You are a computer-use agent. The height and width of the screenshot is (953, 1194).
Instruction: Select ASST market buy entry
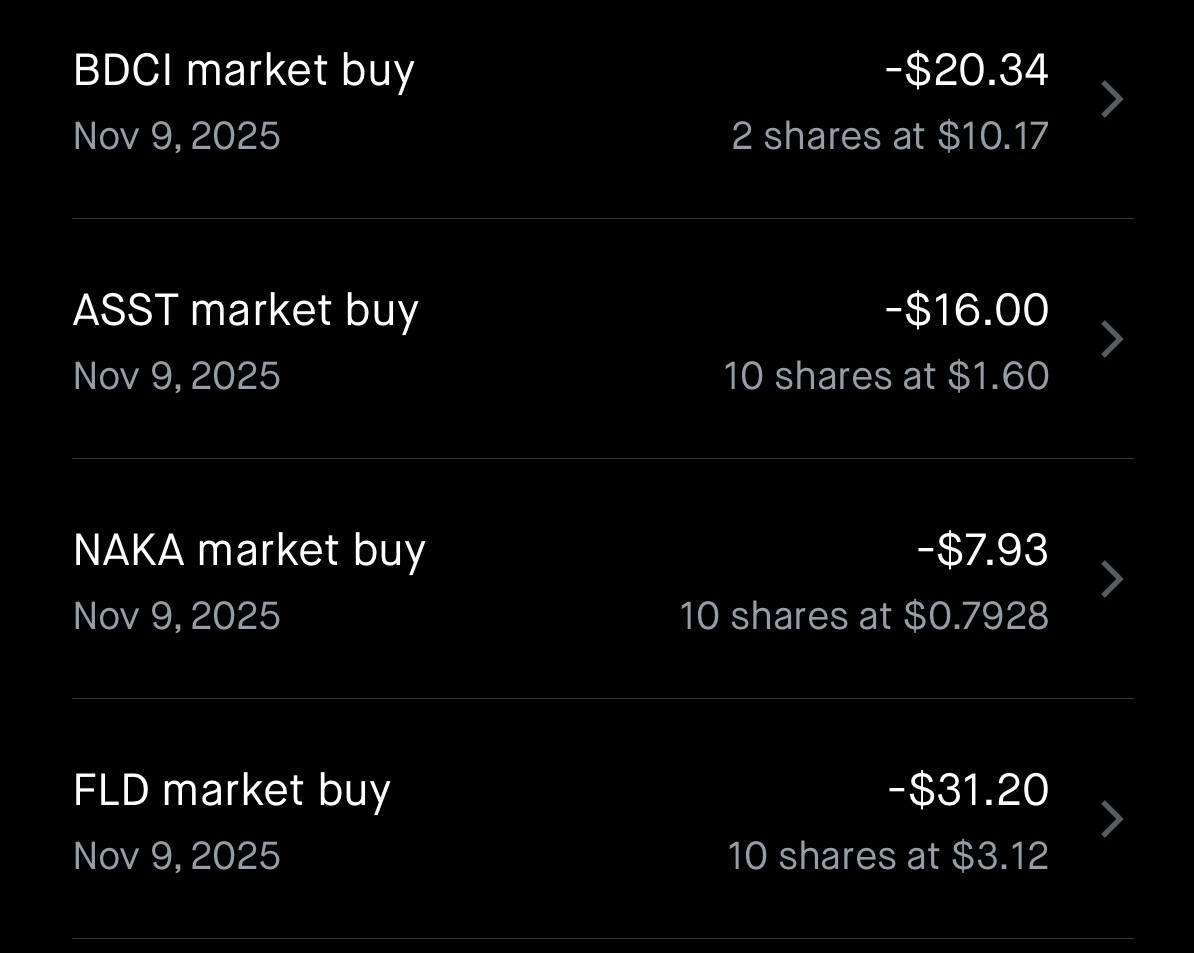246,312
